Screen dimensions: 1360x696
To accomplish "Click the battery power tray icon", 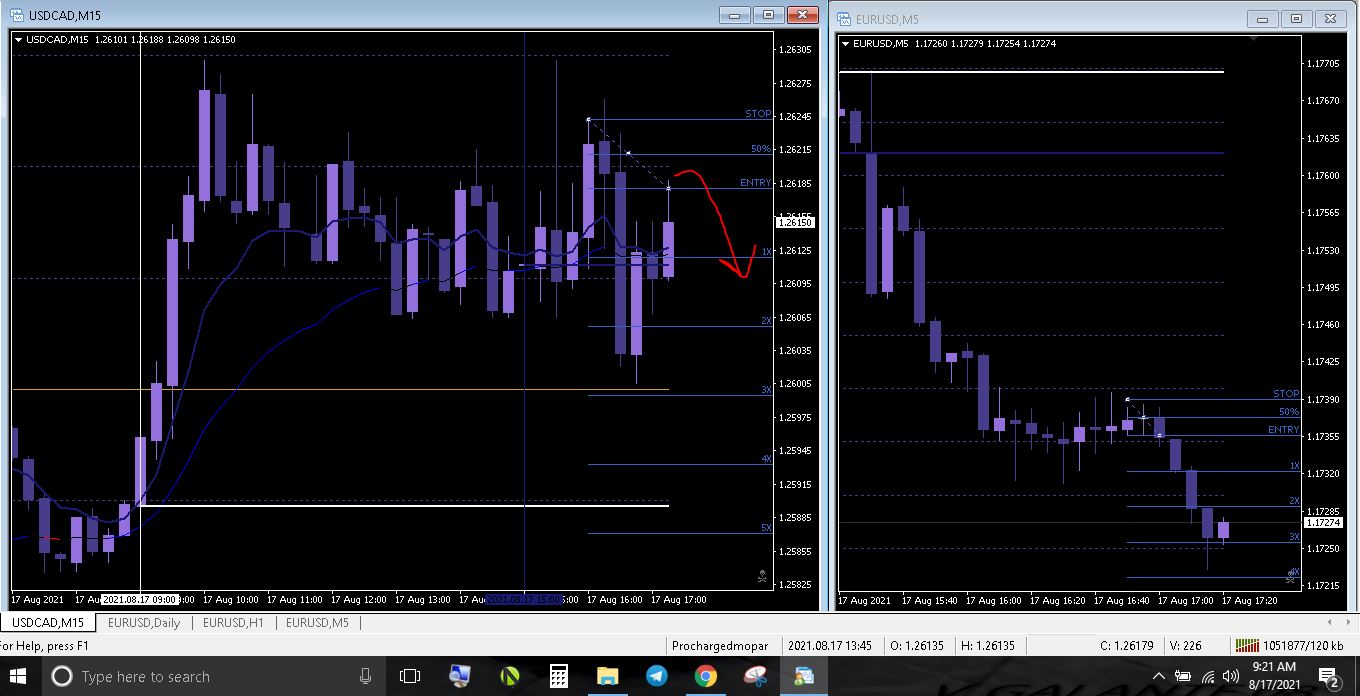I will [1183, 677].
